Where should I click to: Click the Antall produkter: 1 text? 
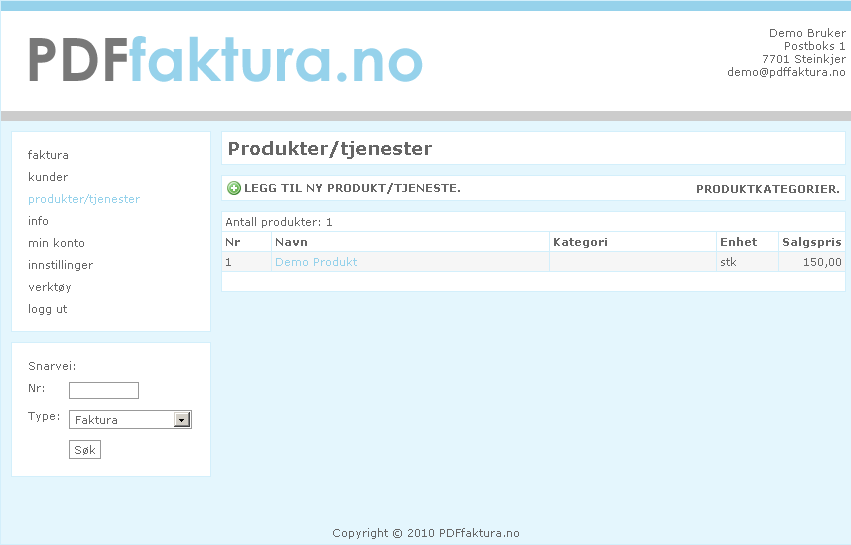pyautogui.click(x=278, y=222)
